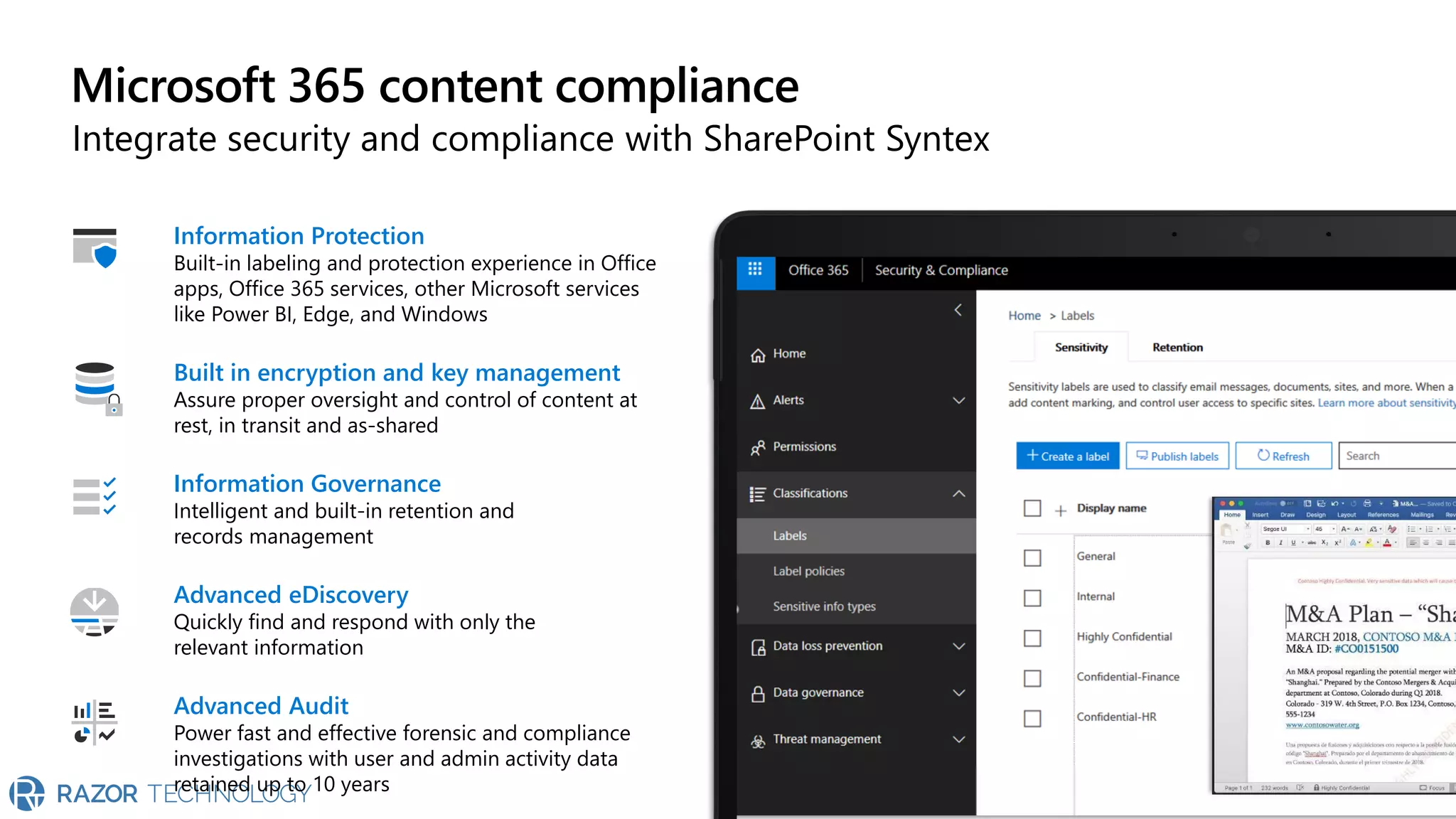
Task: Click Italic in the Word ribbon
Action: (1281, 542)
